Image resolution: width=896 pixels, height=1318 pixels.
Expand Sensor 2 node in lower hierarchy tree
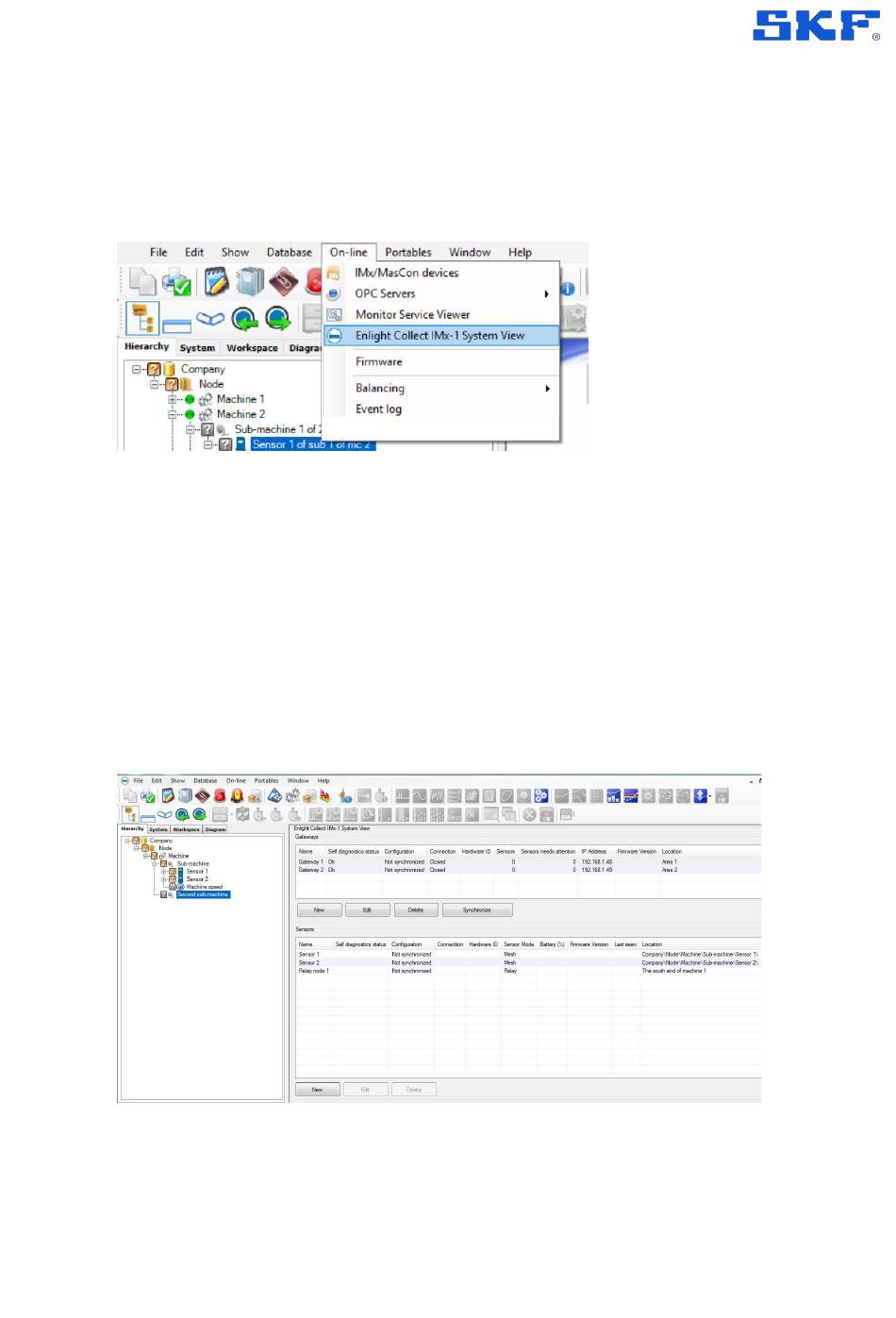[164, 879]
